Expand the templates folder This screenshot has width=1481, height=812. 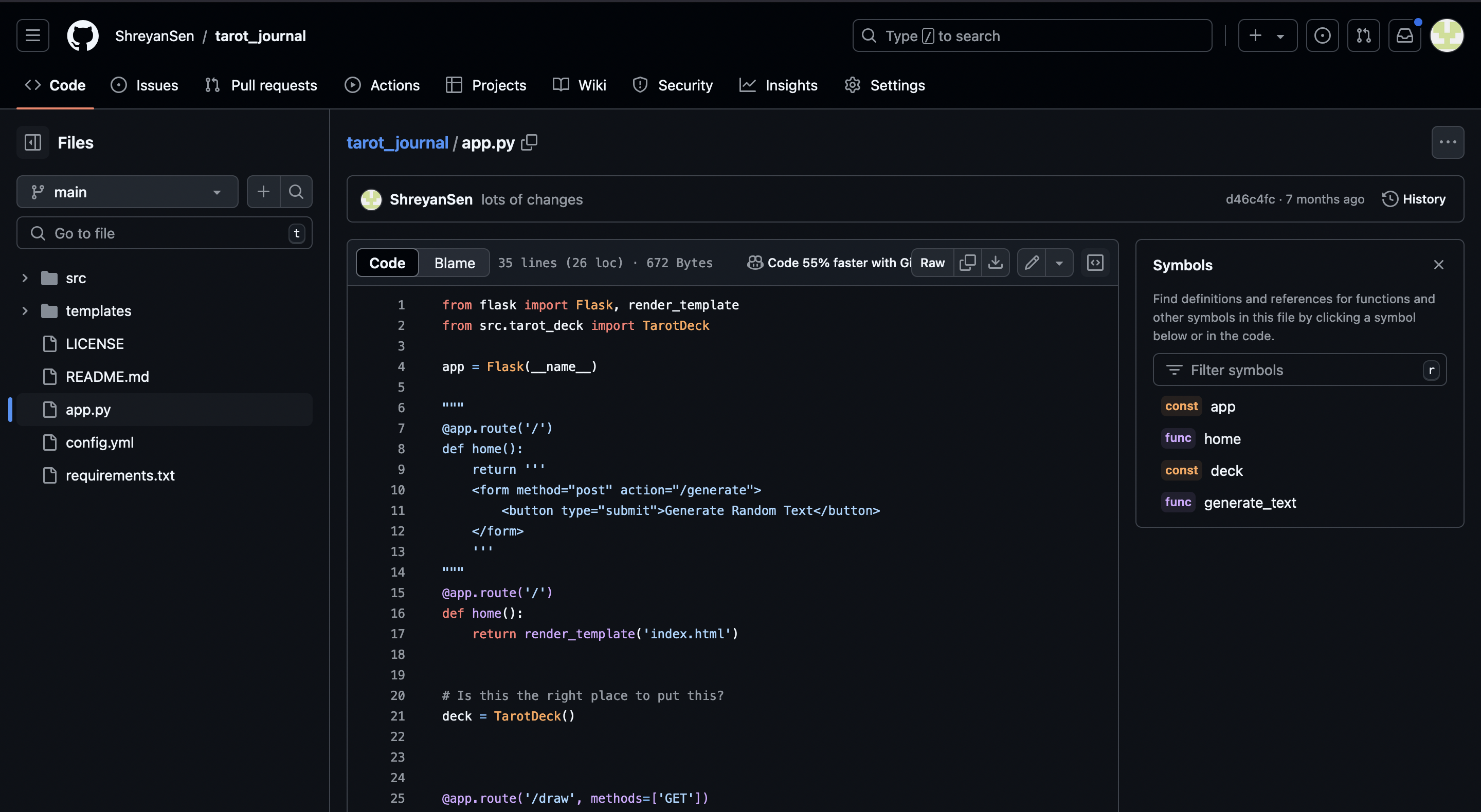[x=25, y=310]
